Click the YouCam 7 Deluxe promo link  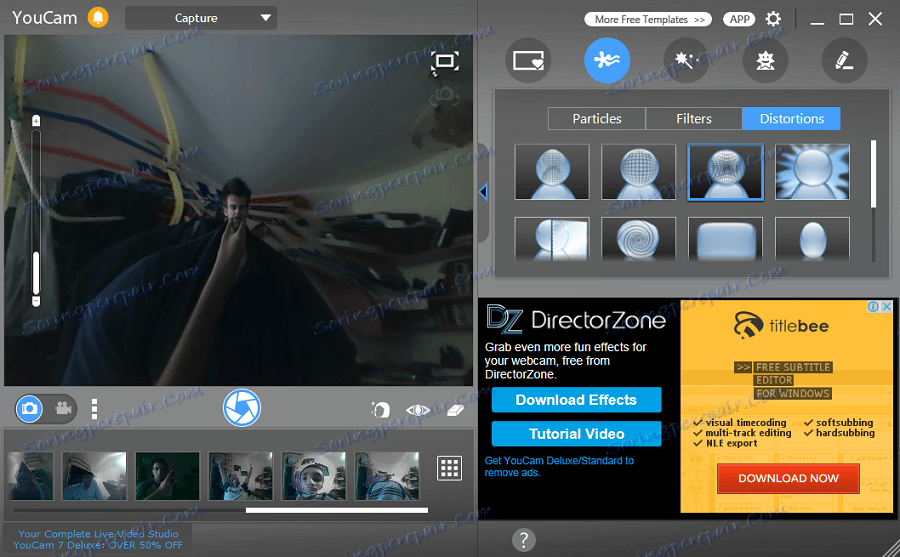tap(98, 539)
